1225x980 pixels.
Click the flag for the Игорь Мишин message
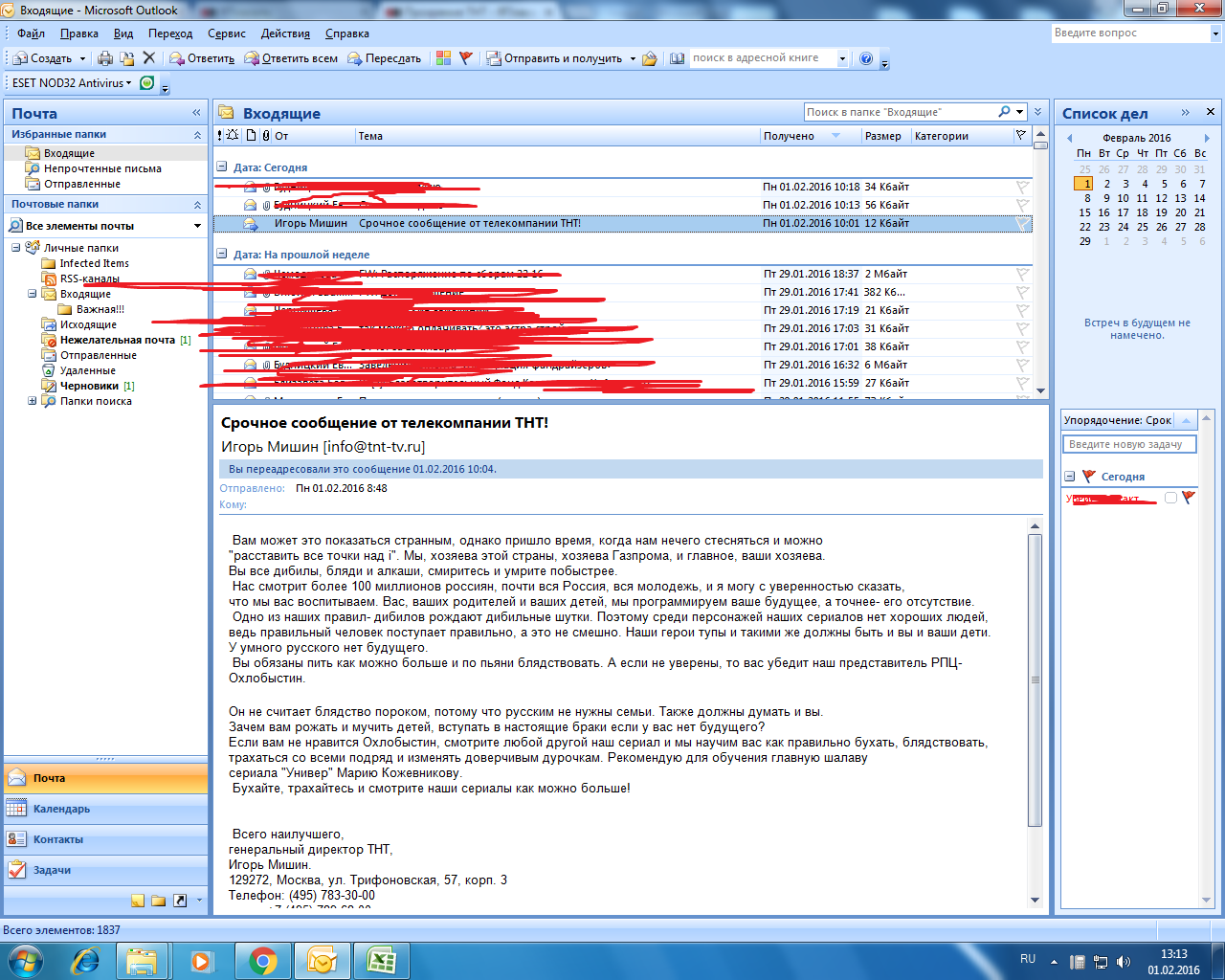point(1022,224)
